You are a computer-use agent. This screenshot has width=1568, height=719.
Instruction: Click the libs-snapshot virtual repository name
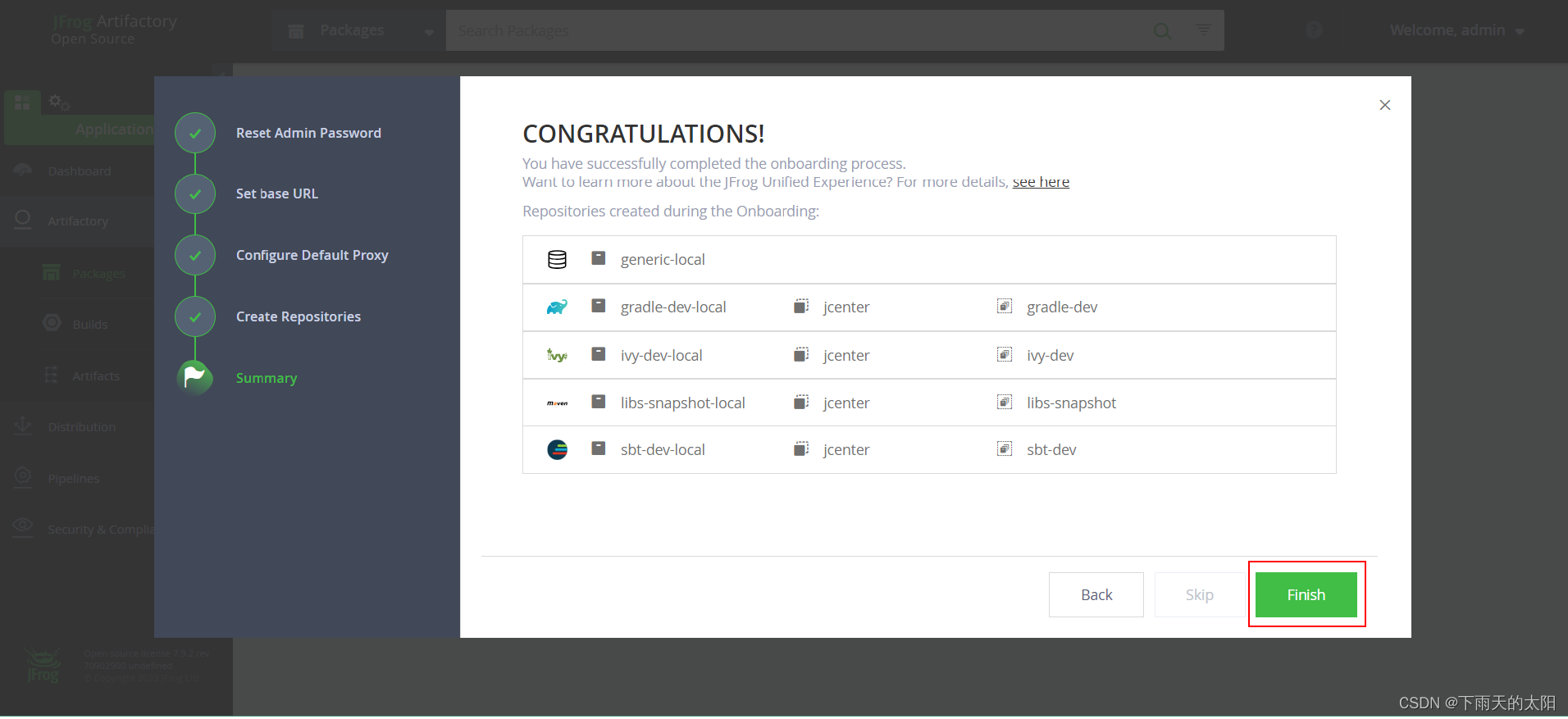(x=1071, y=403)
